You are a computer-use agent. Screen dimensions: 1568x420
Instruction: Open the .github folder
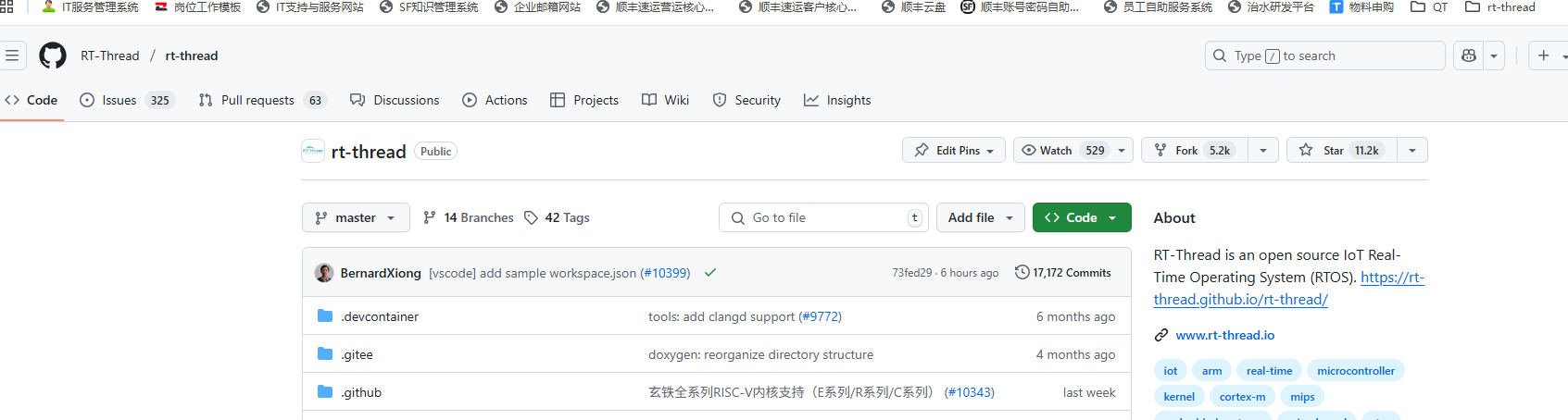point(361,392)
